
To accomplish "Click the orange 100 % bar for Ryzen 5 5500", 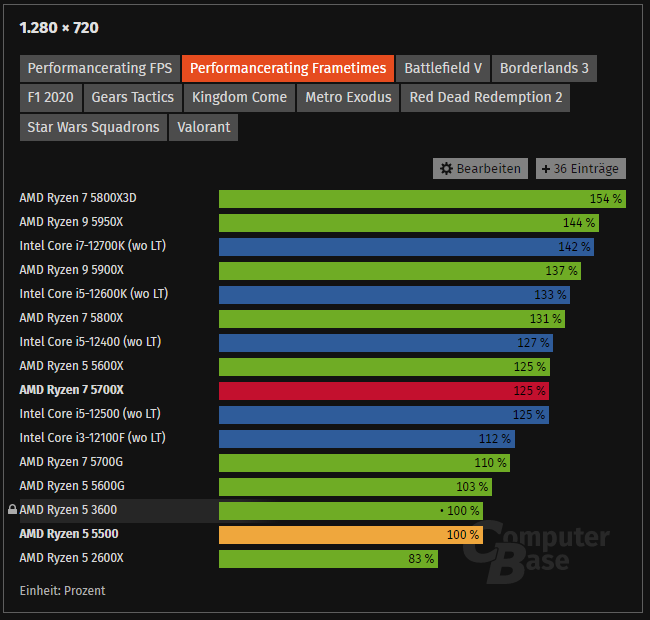I will coord(351,535).
